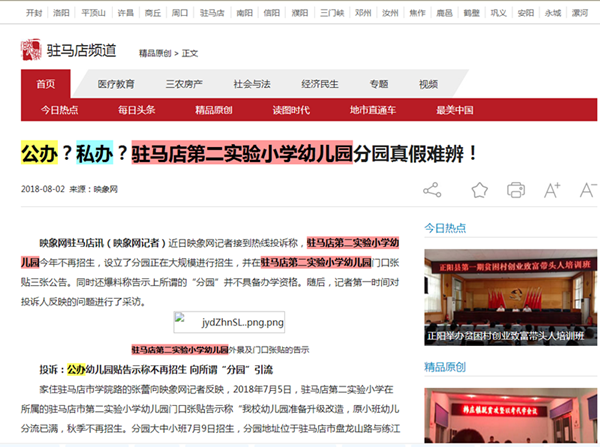
Task: Go to the 邓州 city link
Action: 363,13
